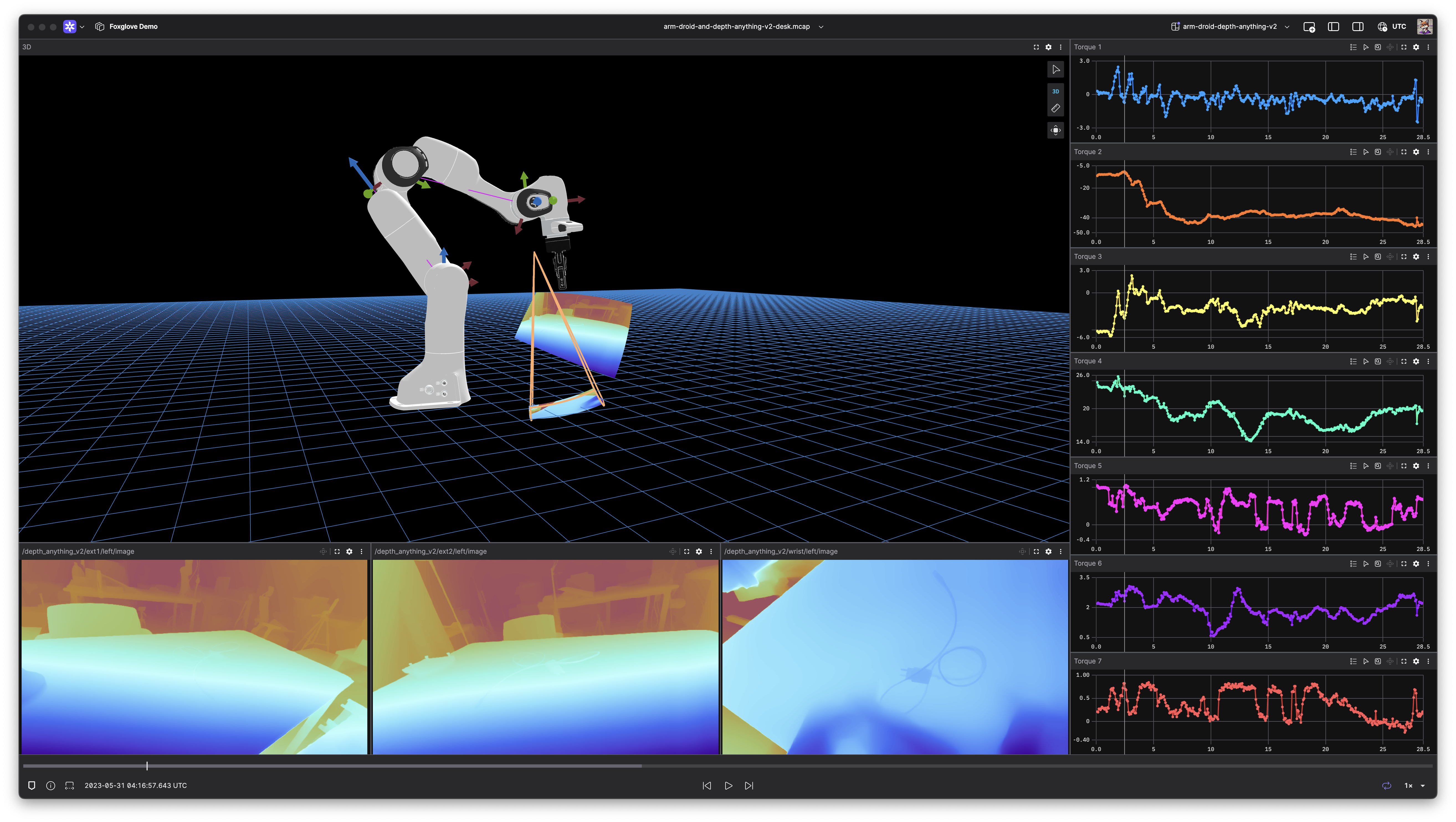The height and width of the screenshot is (822, 1456).
Task: Open the mcap file name dropdown
Action: tap(821, 27)
